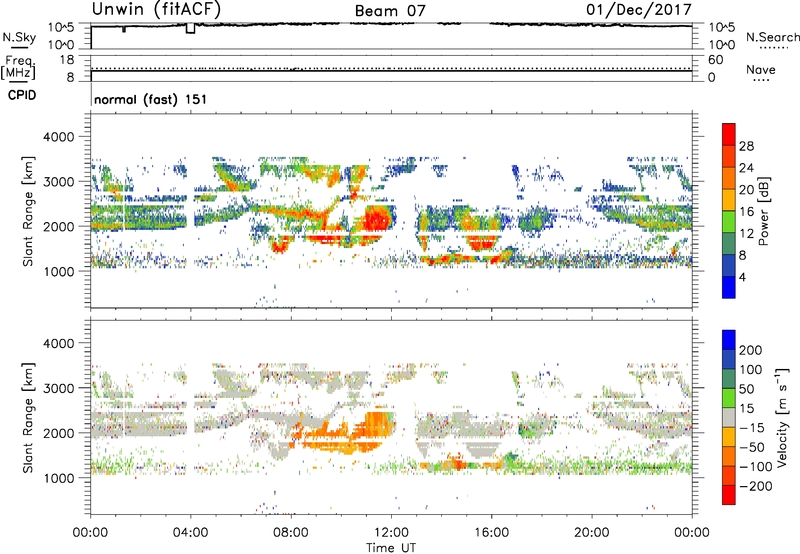Click the 'Beam 07' heading
Screen dimensions: 800x554
pyautogui.click(x=390, y=11)
